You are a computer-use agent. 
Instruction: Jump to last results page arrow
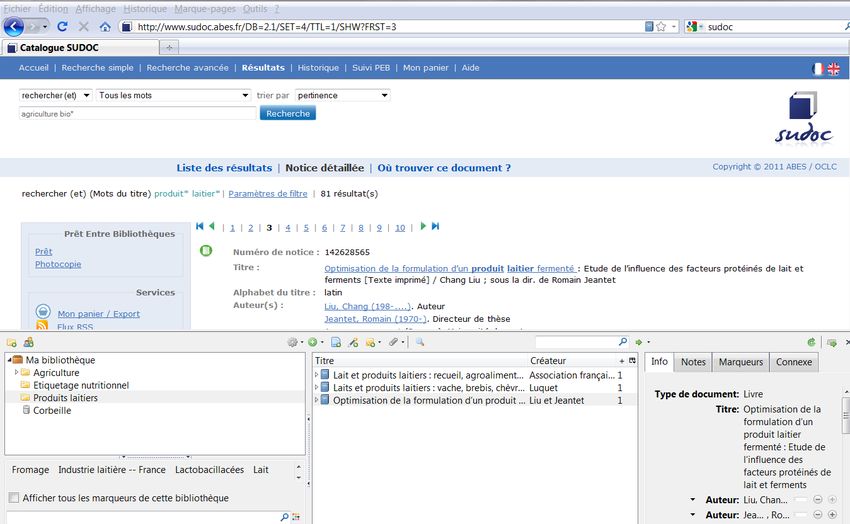pyautogui.click(x=435, y=226)
